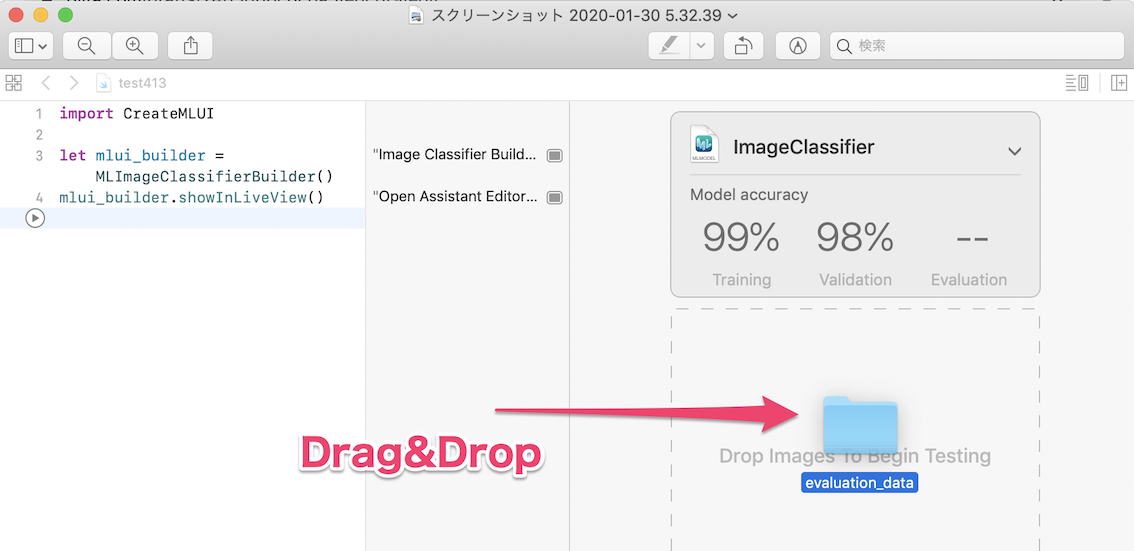Screen dimensions: 1134x551
Task: Toggle the Open Assistant Editor result view
Action: [555, 197]
